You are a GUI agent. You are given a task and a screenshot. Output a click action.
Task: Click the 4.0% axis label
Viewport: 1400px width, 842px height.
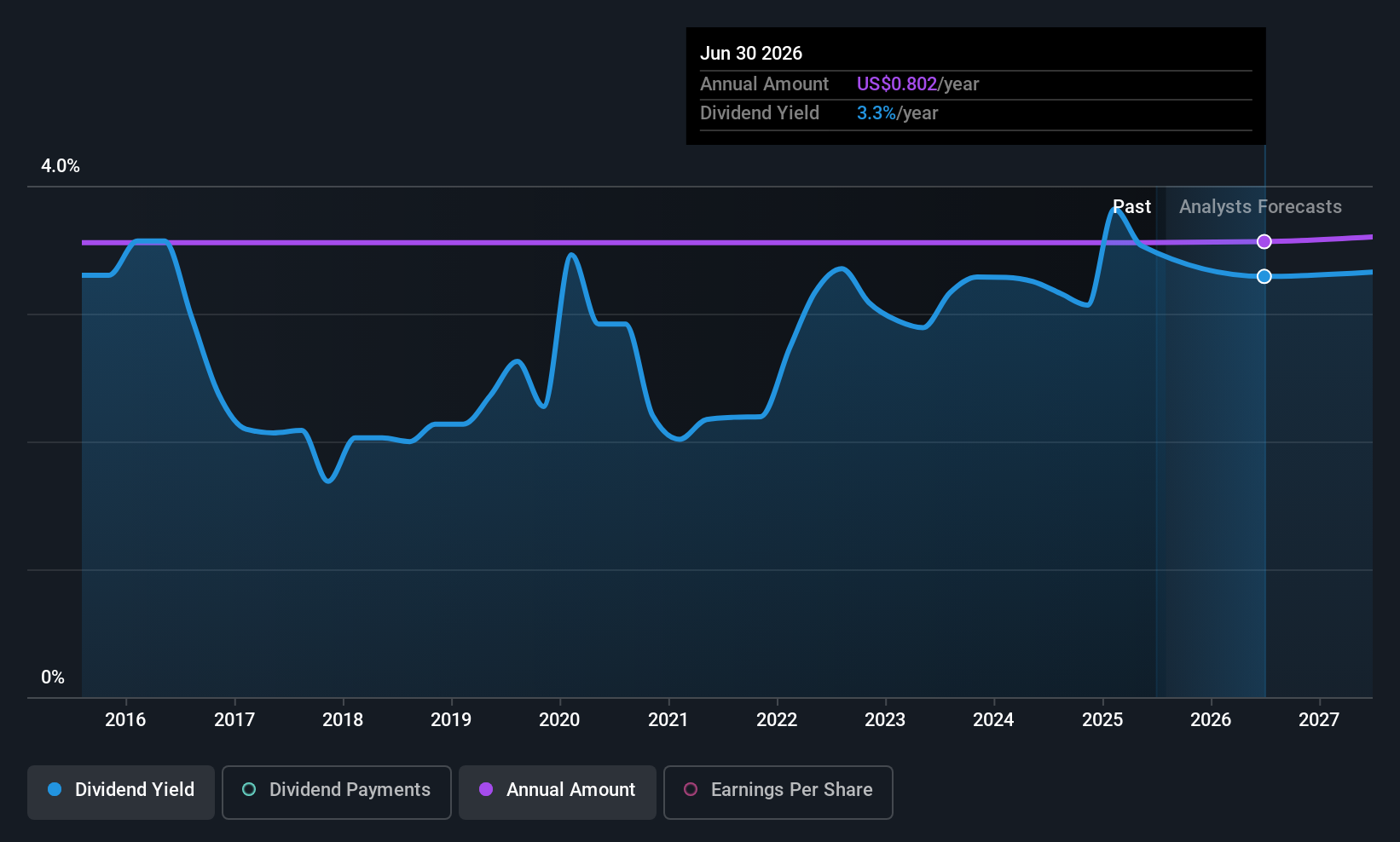pos(60,166)
